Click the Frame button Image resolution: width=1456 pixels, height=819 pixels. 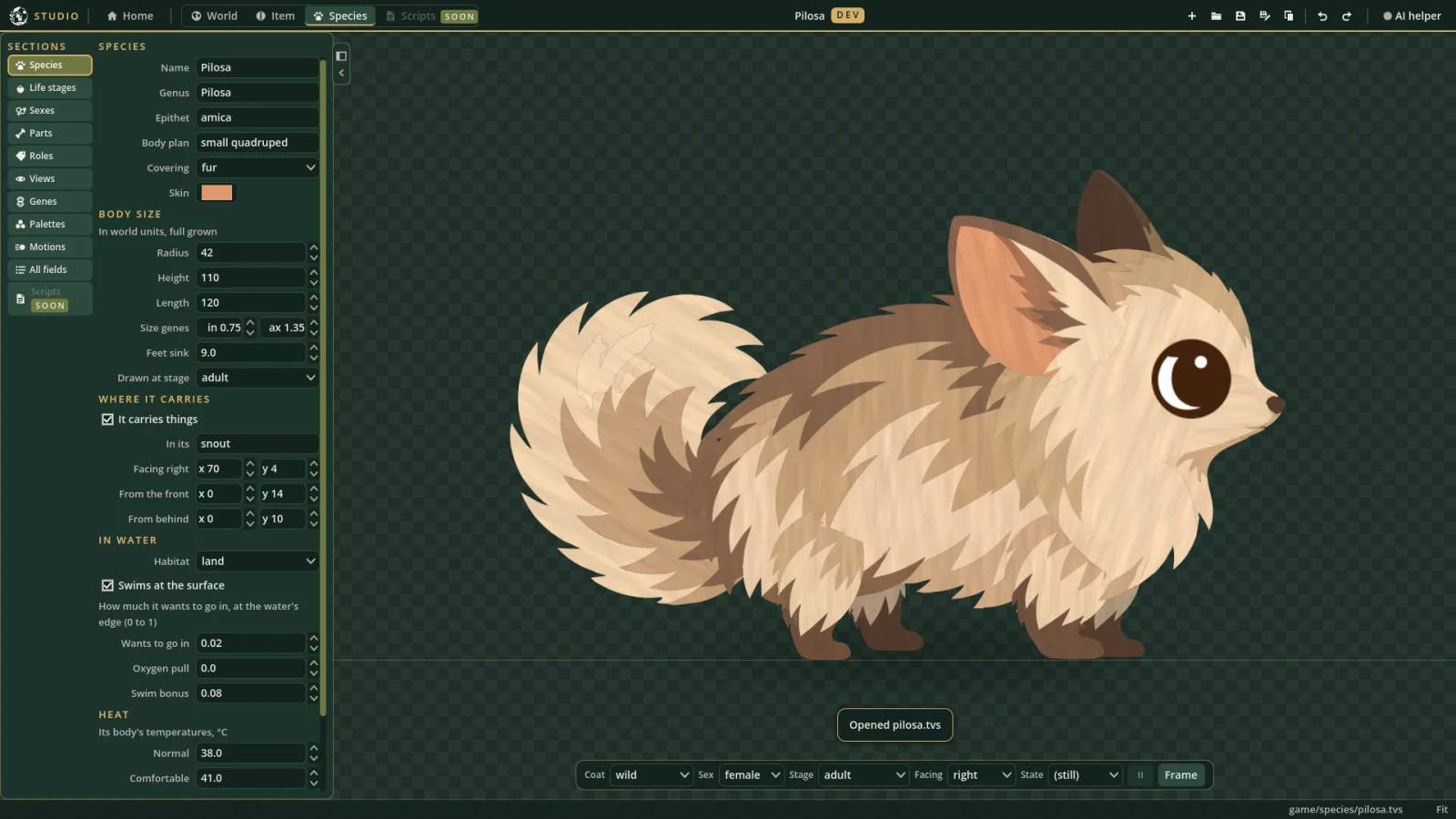pos(1180,775)
